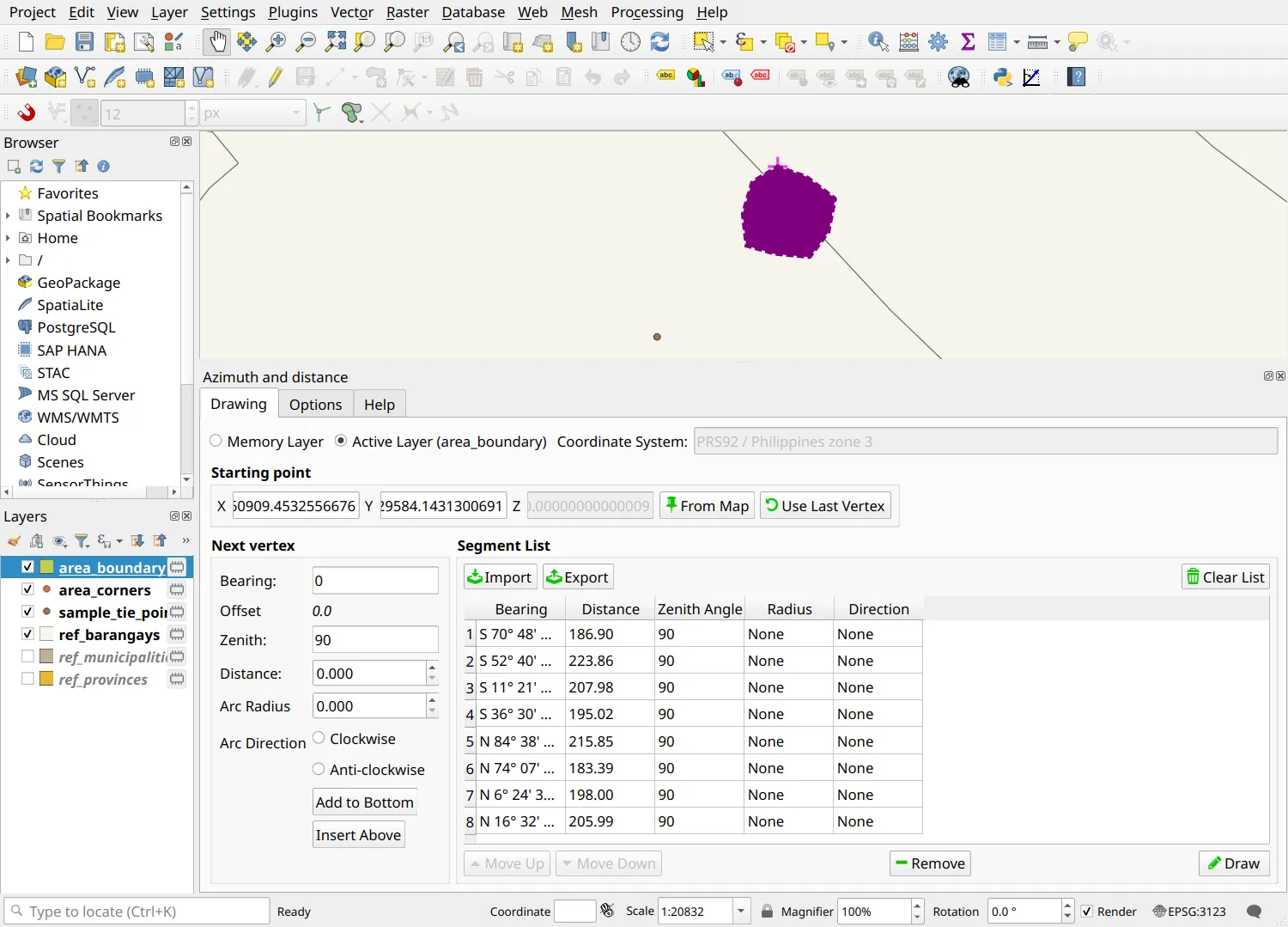
Task: Expand the root / folder node
Action: 8,260
